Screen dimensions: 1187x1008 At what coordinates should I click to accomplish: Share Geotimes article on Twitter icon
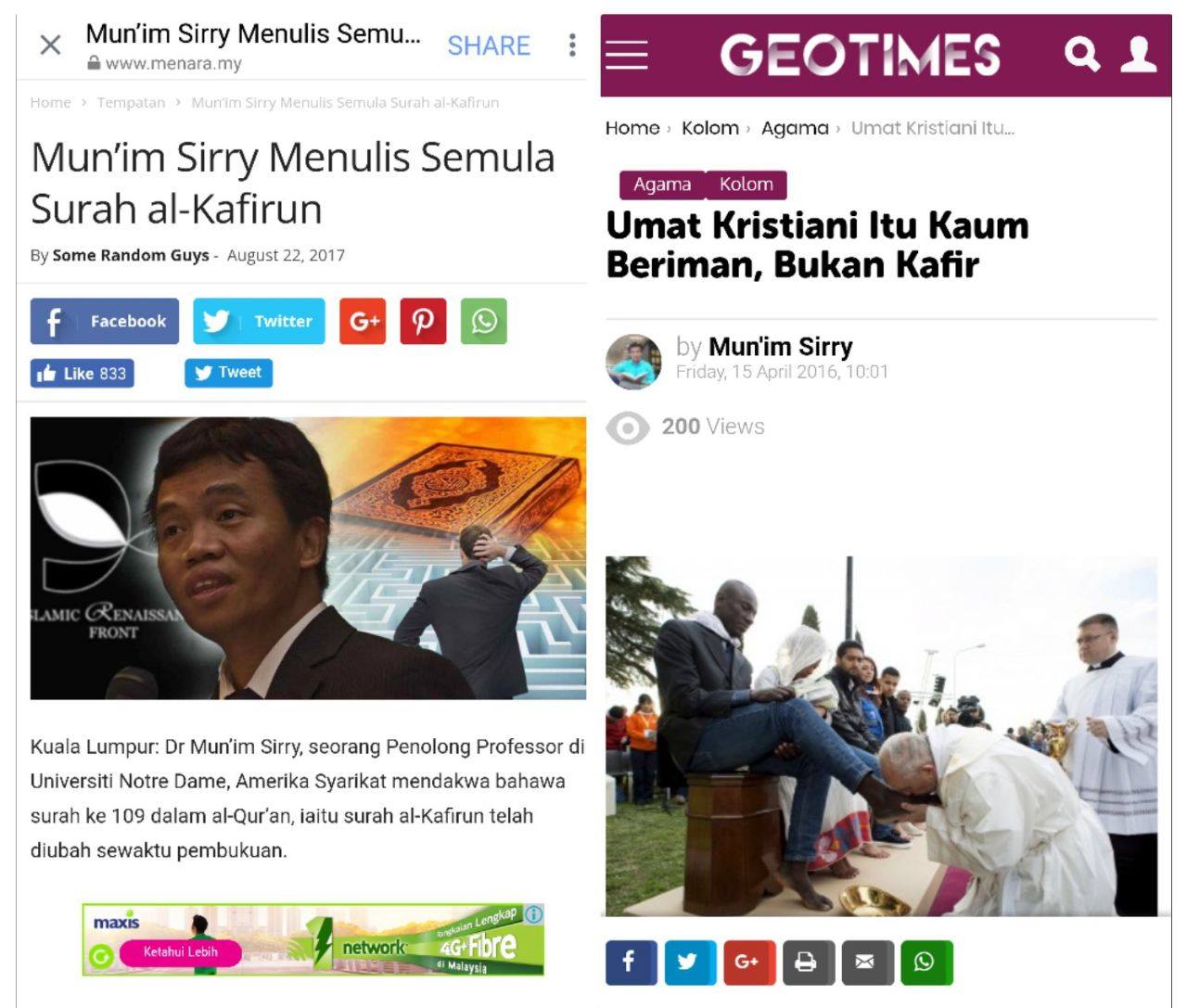pyautogui.click(x=687, y=962)
